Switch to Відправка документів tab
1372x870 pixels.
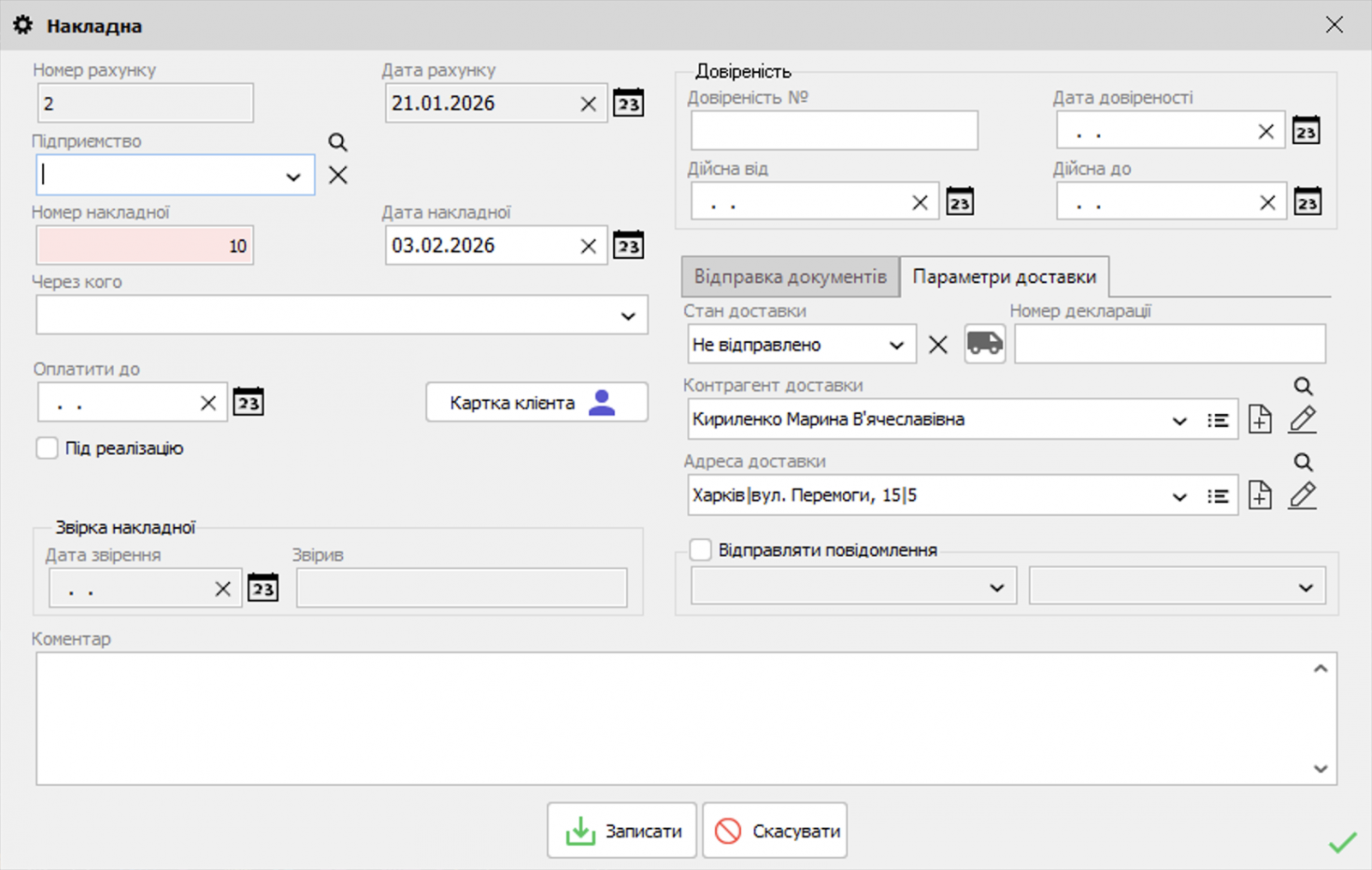pyautogui.click(x=790, y=277)
